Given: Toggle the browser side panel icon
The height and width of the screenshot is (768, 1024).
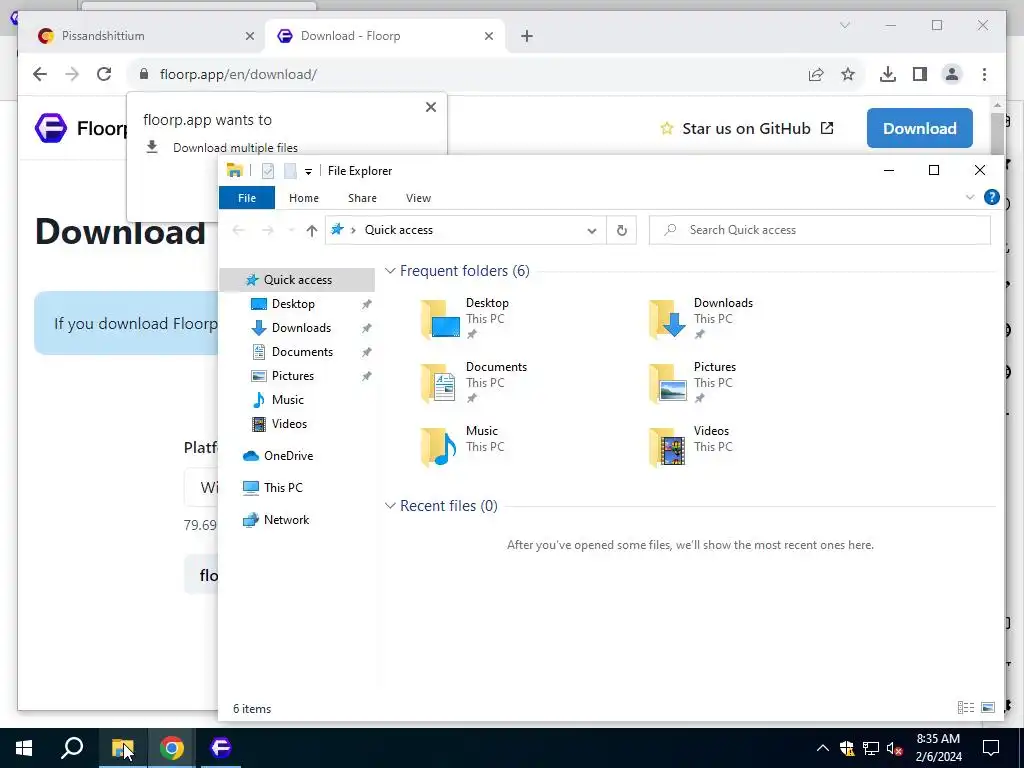Looking at the screenshot, I should 920,74.
